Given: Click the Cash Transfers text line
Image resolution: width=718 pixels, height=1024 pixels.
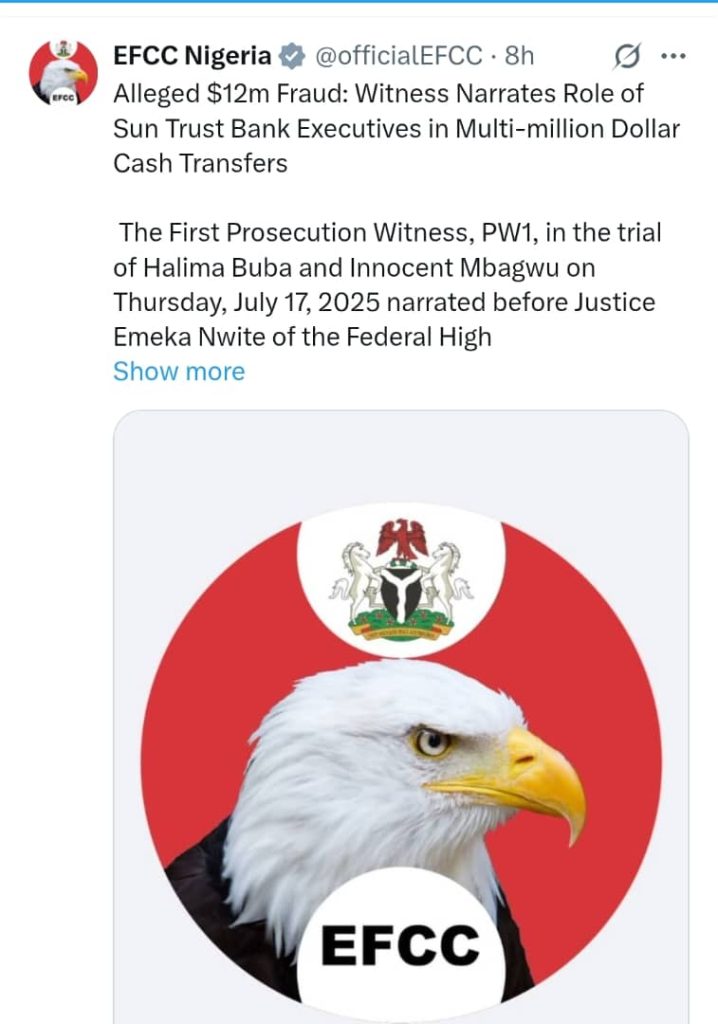Looking at the screenshot, I should (x=200, y=163).
